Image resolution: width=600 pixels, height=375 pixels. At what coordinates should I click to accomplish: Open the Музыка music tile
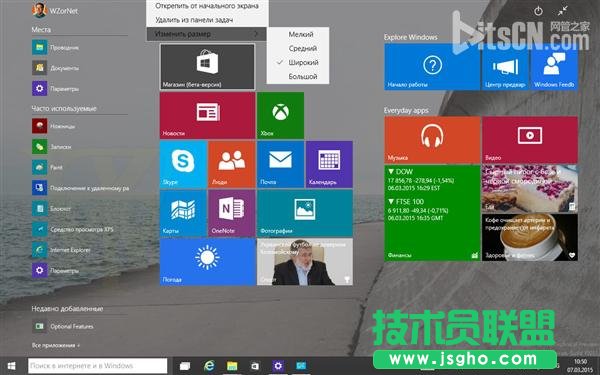pos(432,140)
